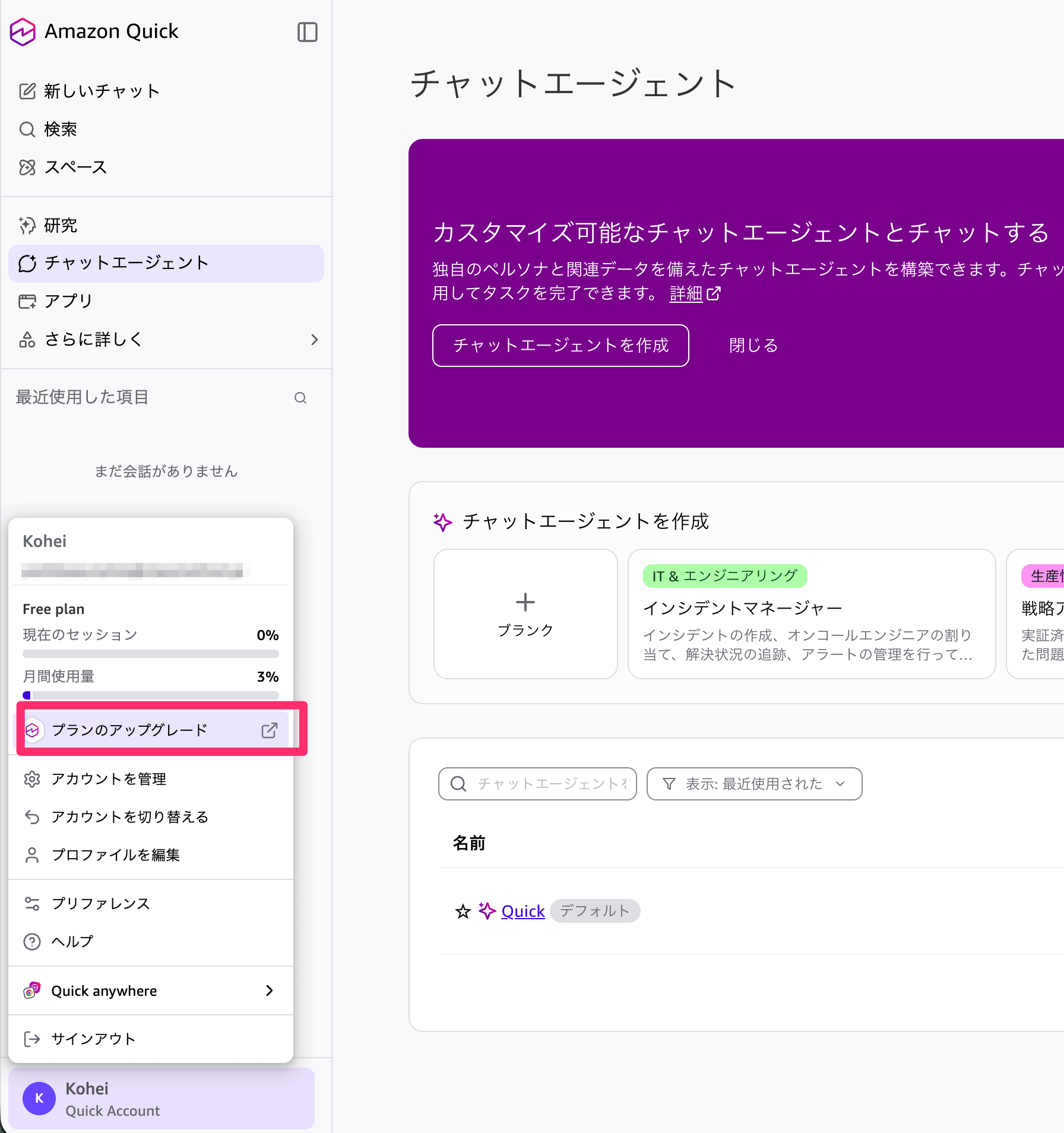Open アカウントを管理
Screen dimensions: 1064x1133
[x=151, y=778]
